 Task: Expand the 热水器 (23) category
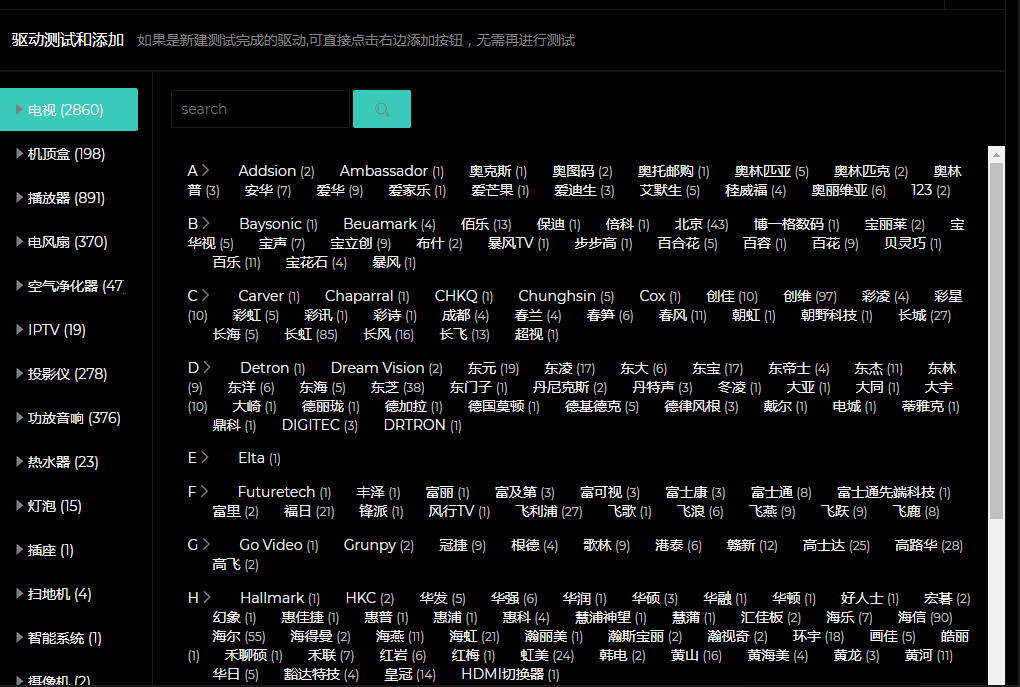63,462
